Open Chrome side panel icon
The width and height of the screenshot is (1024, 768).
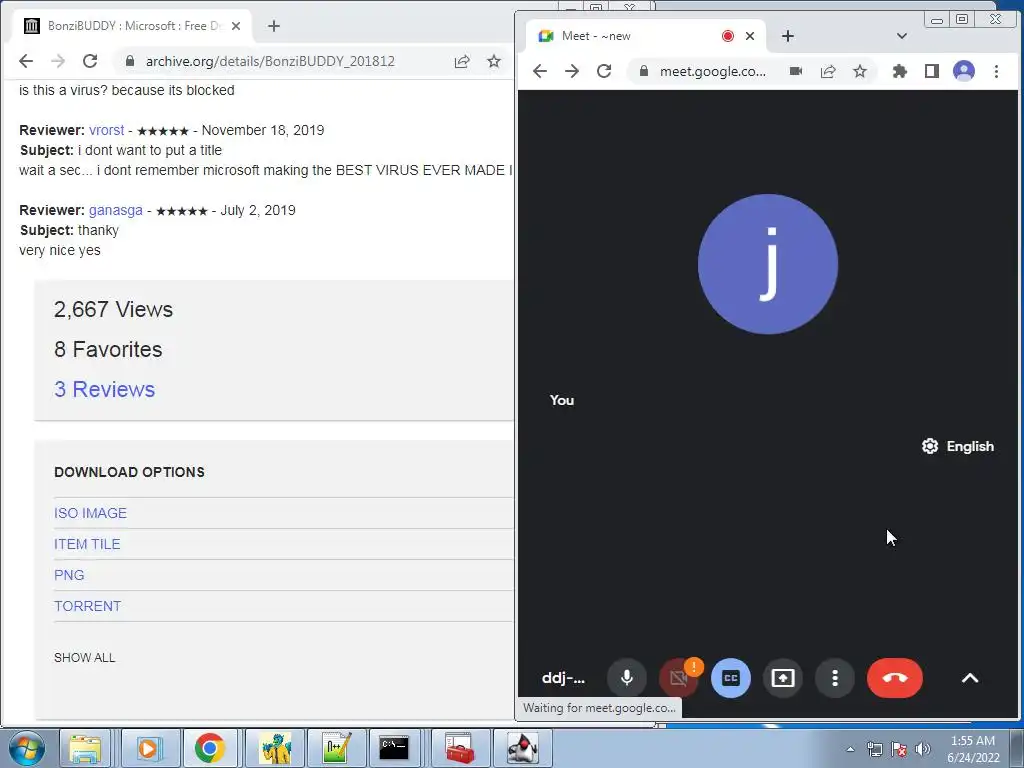coord(931,71)
